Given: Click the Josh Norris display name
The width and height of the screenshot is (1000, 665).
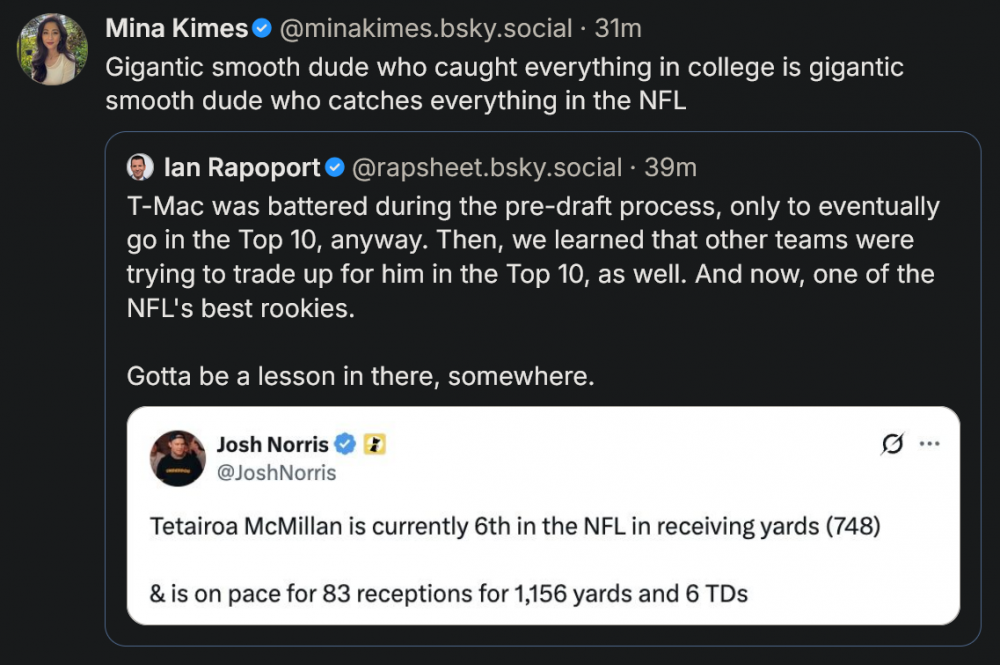Looking at the screenshot, I should (272, 444).
